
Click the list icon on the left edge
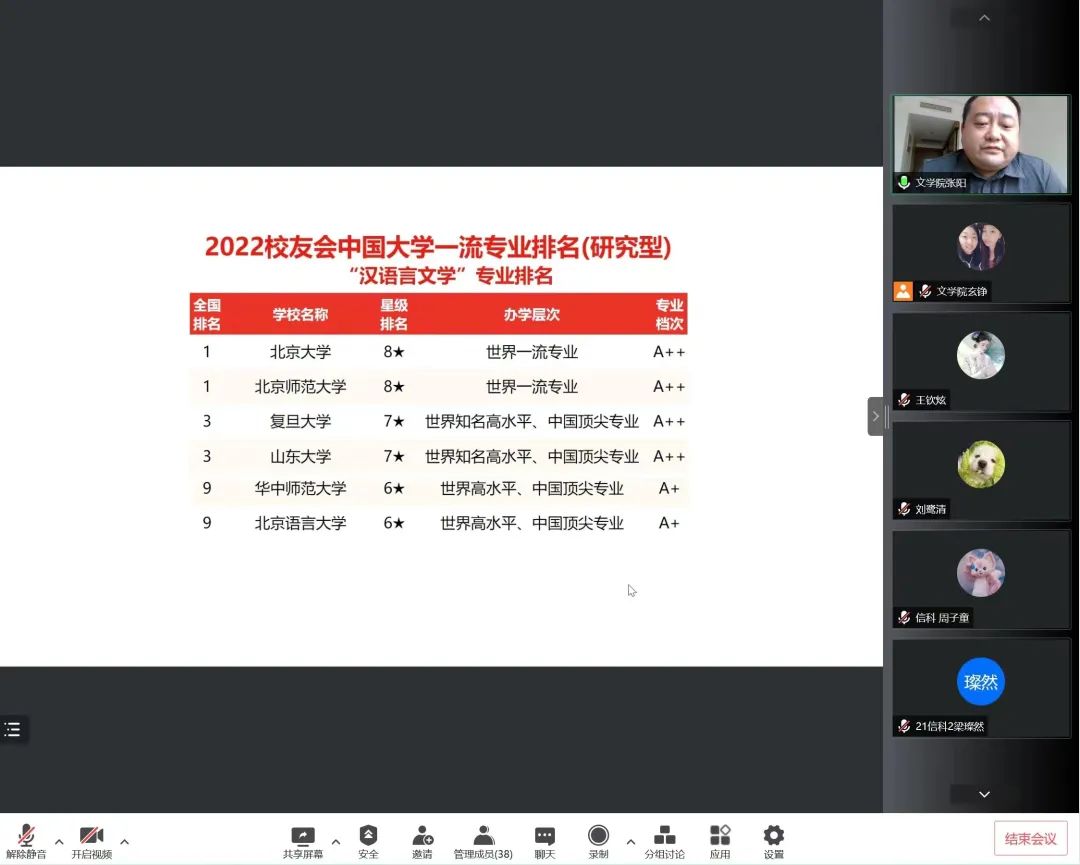tap(12, 729)
